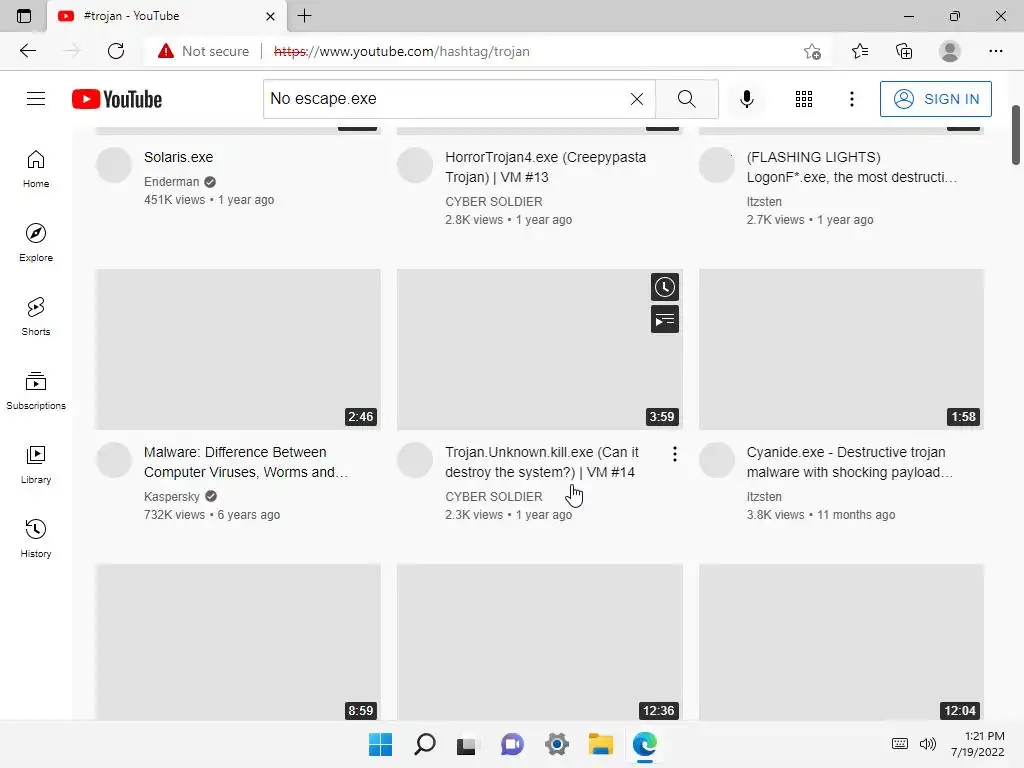
Task: Open the Windows Start menu
Action: click(x=380, y=744)
